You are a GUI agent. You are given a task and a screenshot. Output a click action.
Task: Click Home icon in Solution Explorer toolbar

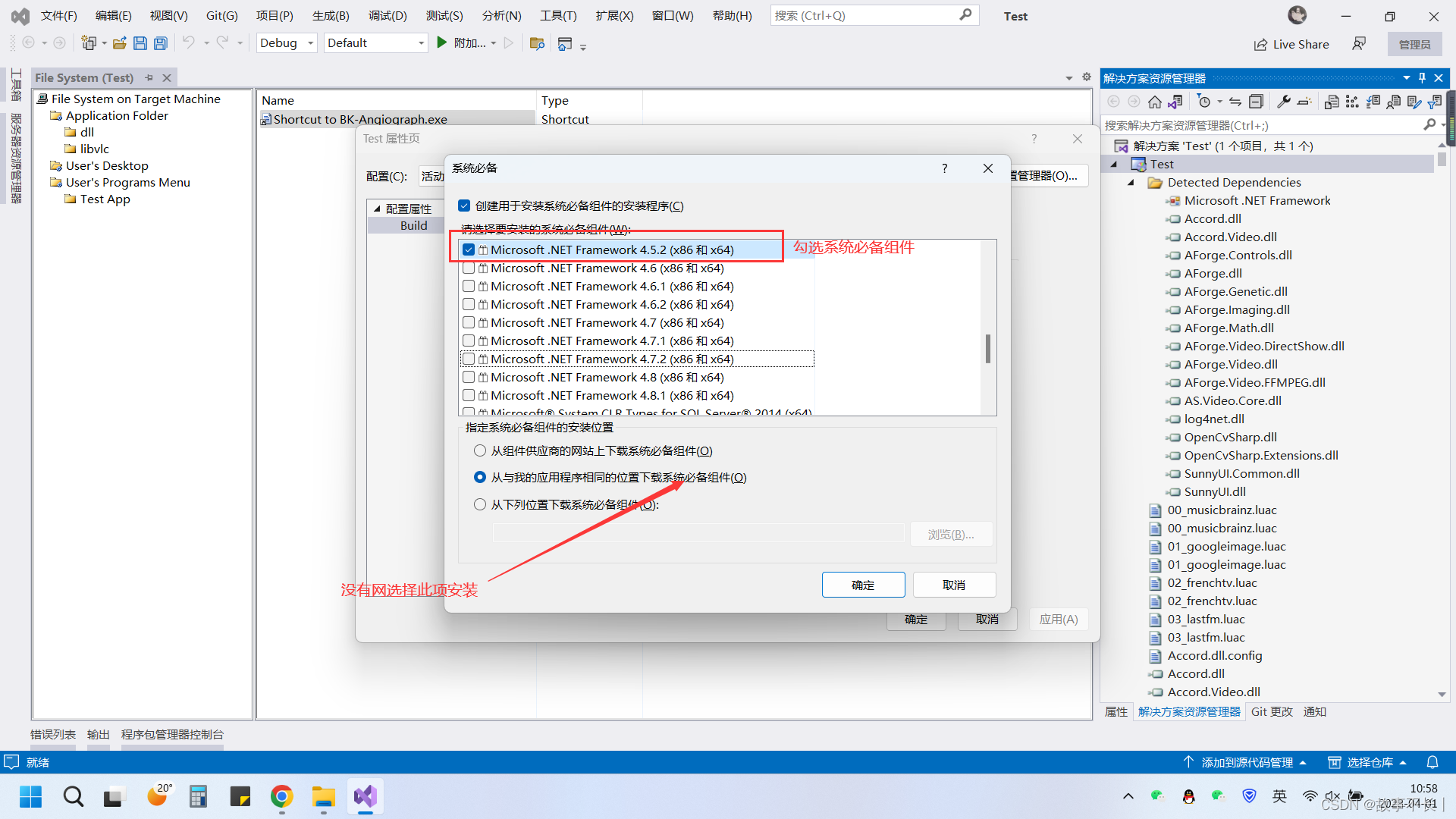point(1154,102)
